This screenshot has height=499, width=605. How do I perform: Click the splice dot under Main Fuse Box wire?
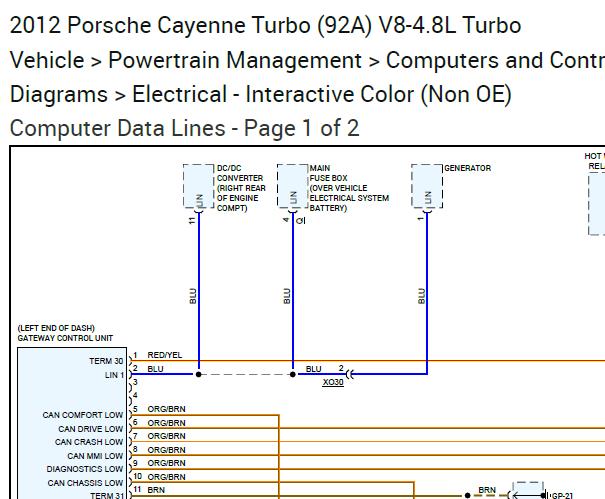292,374
